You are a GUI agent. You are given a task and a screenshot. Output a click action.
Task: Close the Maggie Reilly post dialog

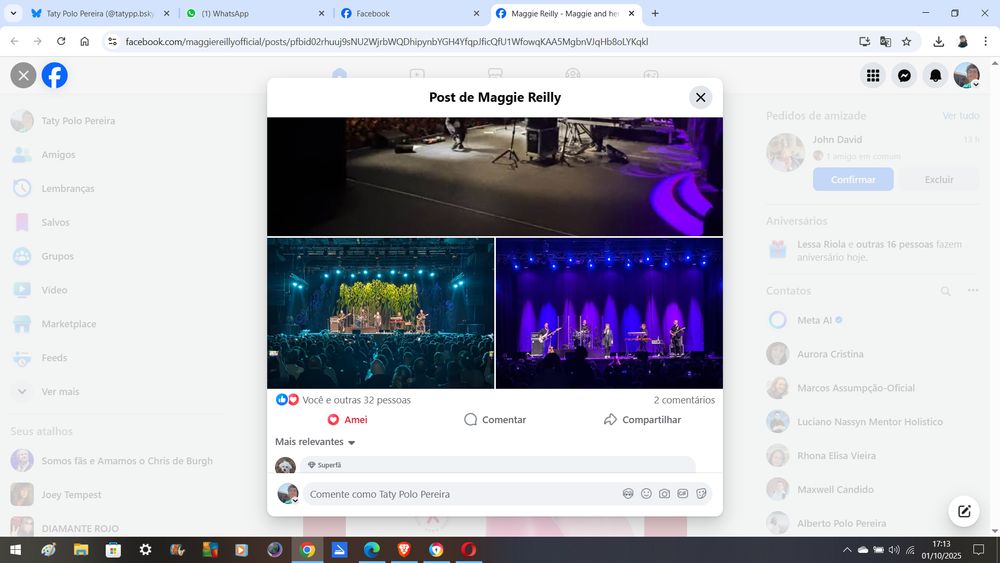tap(700, 98)
